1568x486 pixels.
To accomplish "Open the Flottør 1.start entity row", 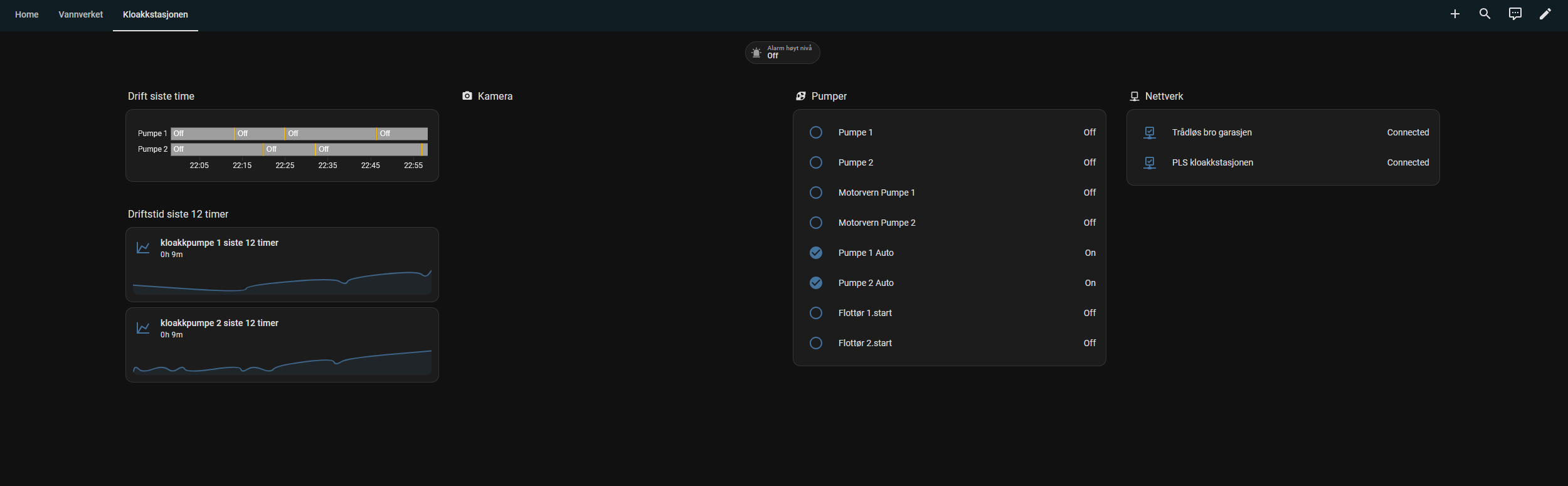I will pos(864,313).
